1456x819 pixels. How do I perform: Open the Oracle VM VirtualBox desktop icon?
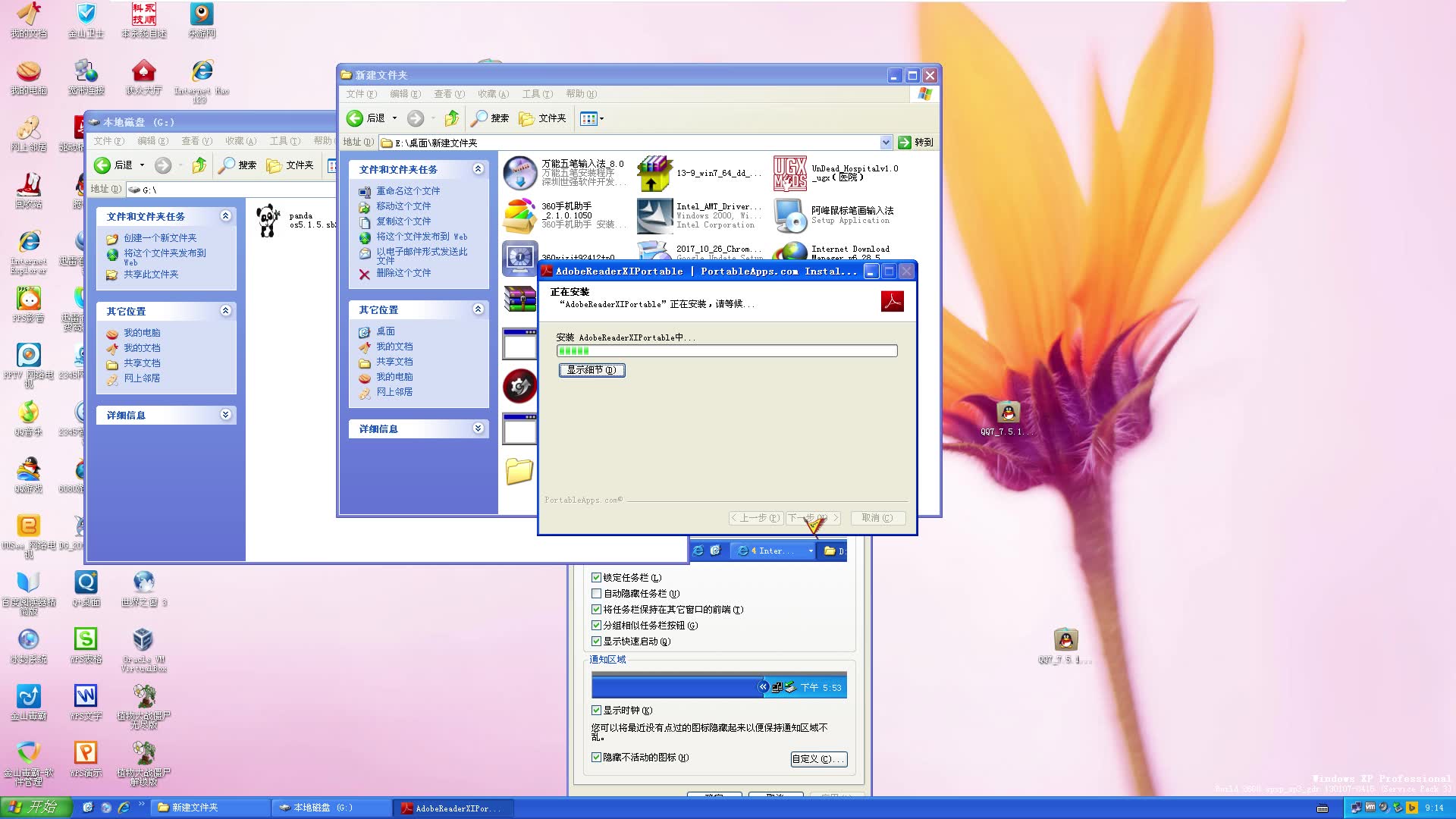coord(143,641)
